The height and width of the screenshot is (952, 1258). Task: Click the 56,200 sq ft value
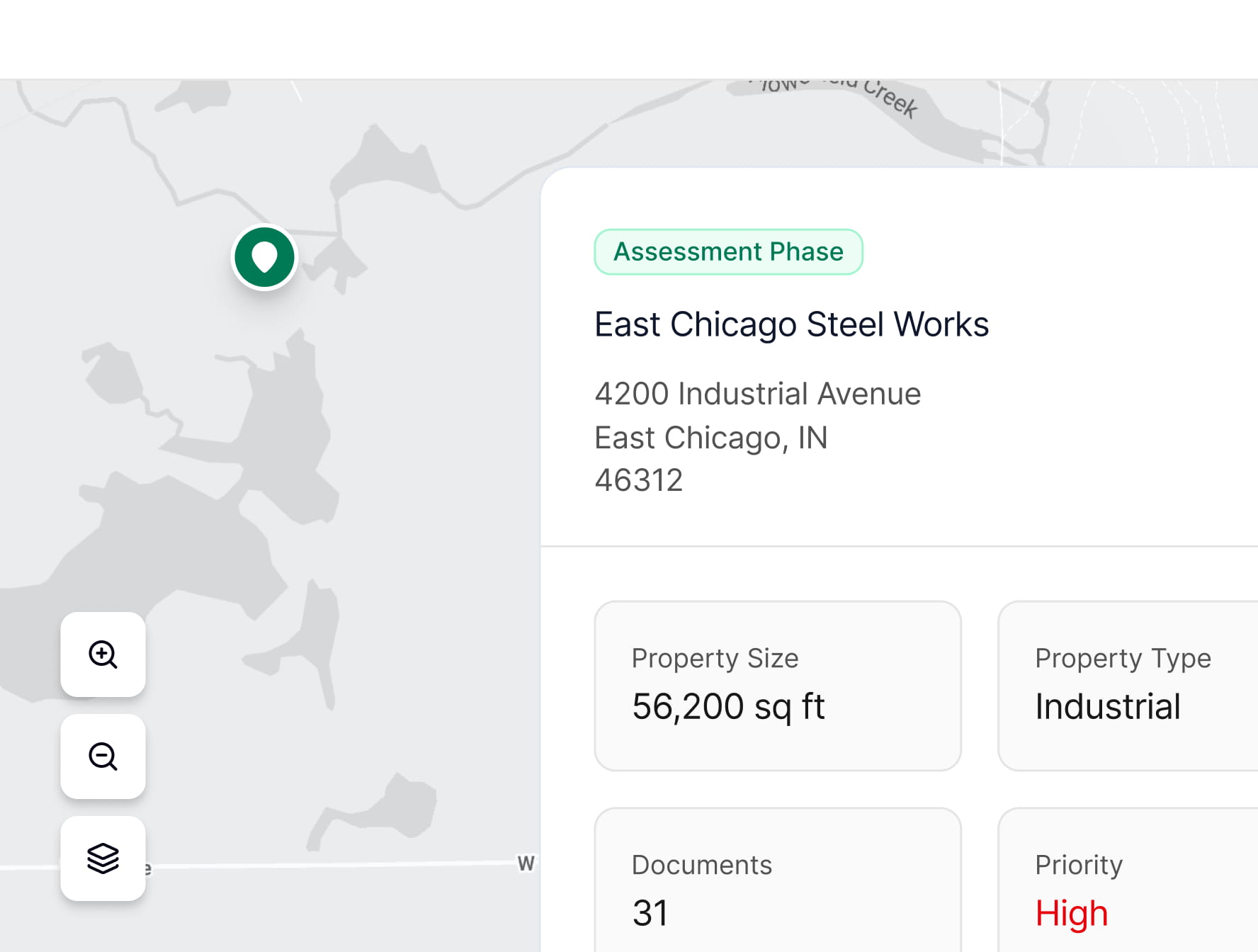pyautogui.click(x=728, y=706)
